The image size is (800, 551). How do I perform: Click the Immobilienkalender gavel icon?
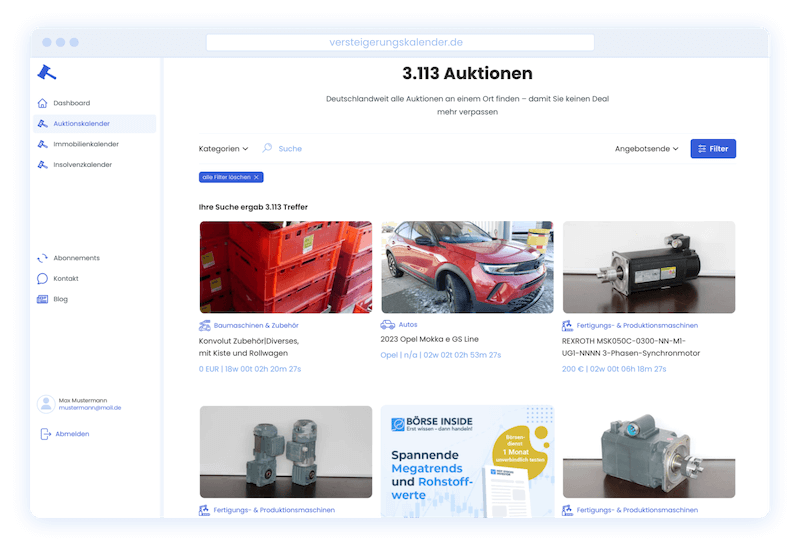[42, 144]
